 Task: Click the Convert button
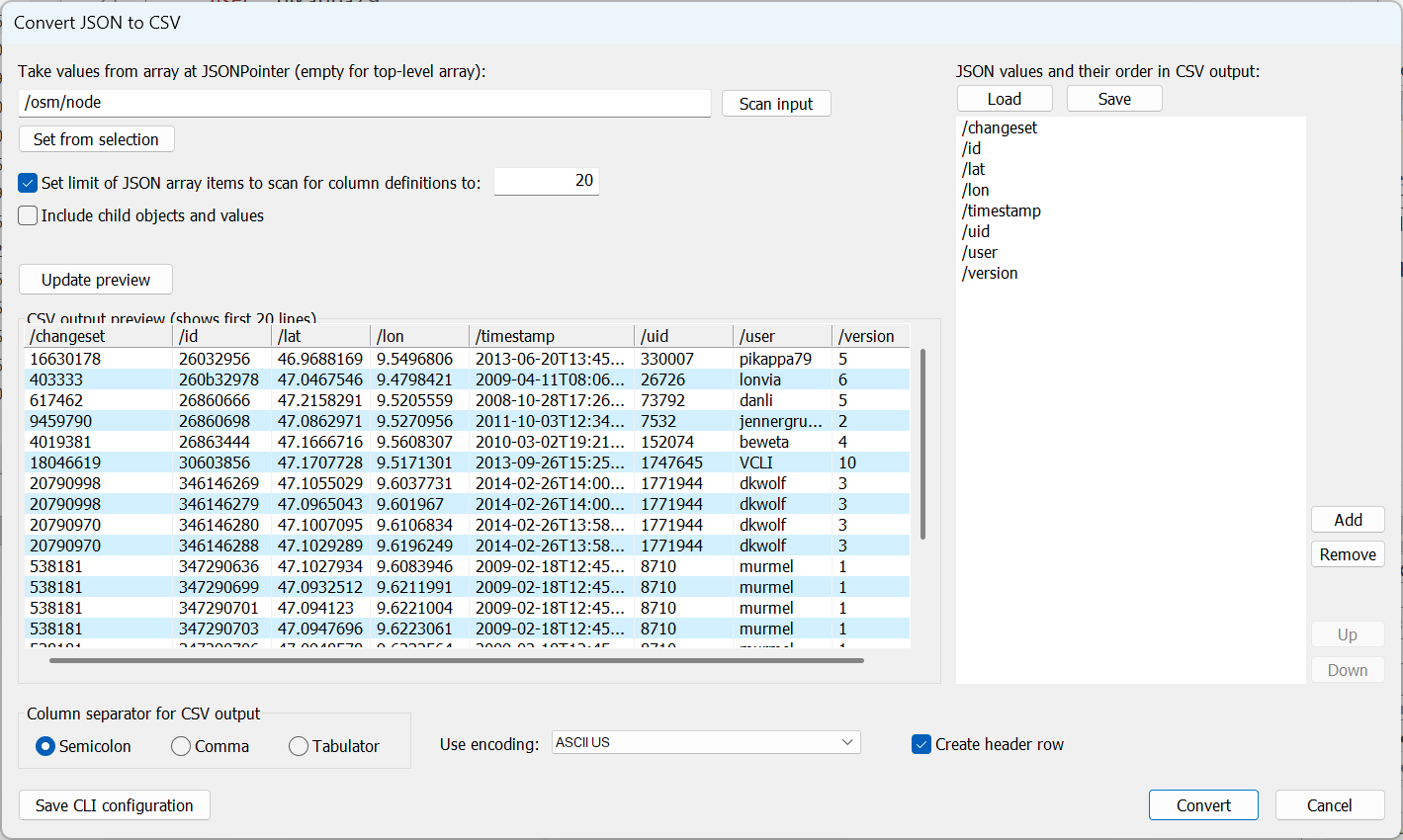point(1203,805)
